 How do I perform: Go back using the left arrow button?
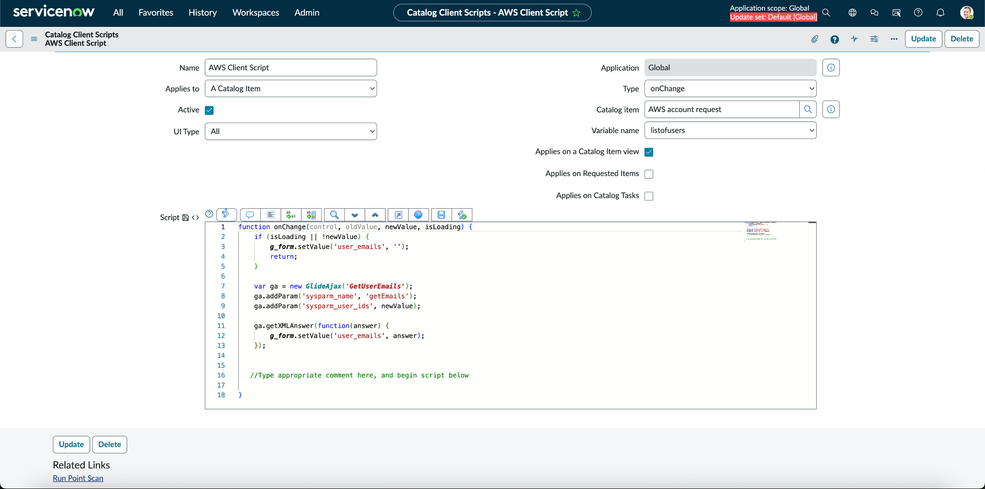[x=14, y=39]
